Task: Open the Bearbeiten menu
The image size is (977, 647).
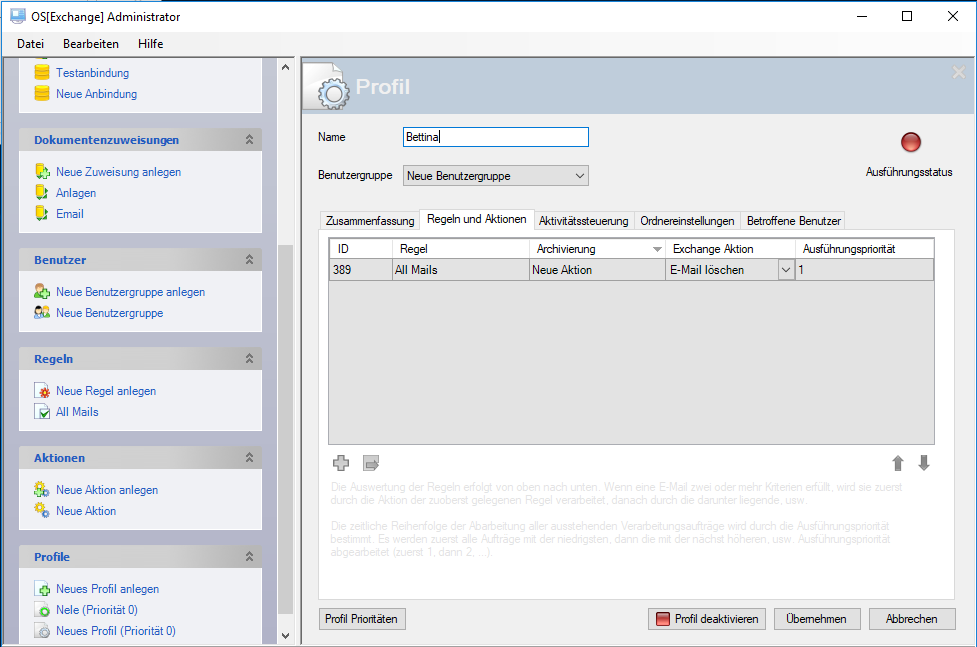Action: [x=91, y=44]
